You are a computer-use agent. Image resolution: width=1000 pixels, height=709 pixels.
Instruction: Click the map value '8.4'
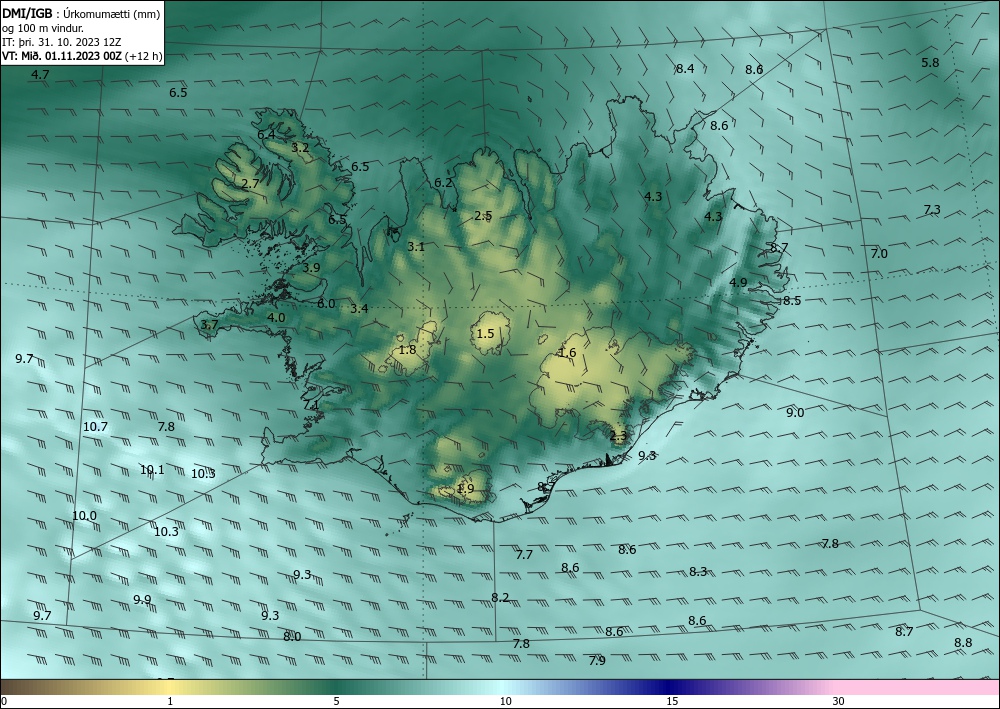[x=685, y=69]
